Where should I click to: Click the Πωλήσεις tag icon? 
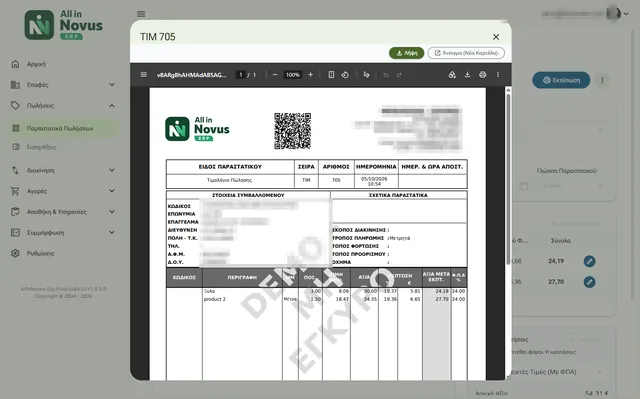click(x=15, y=106)
